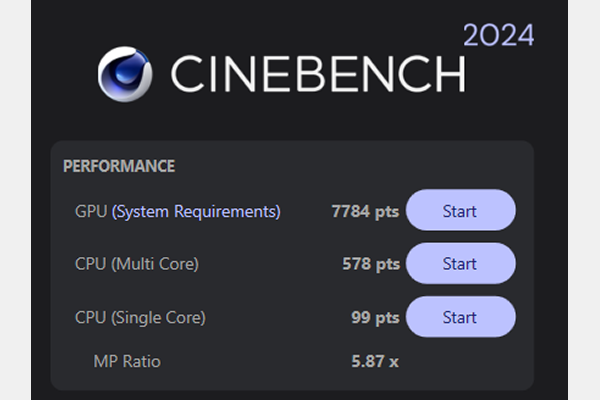Click the GPU label text
Screen dimensions: 600x400
pyautogui.click(x=91, y=211)
